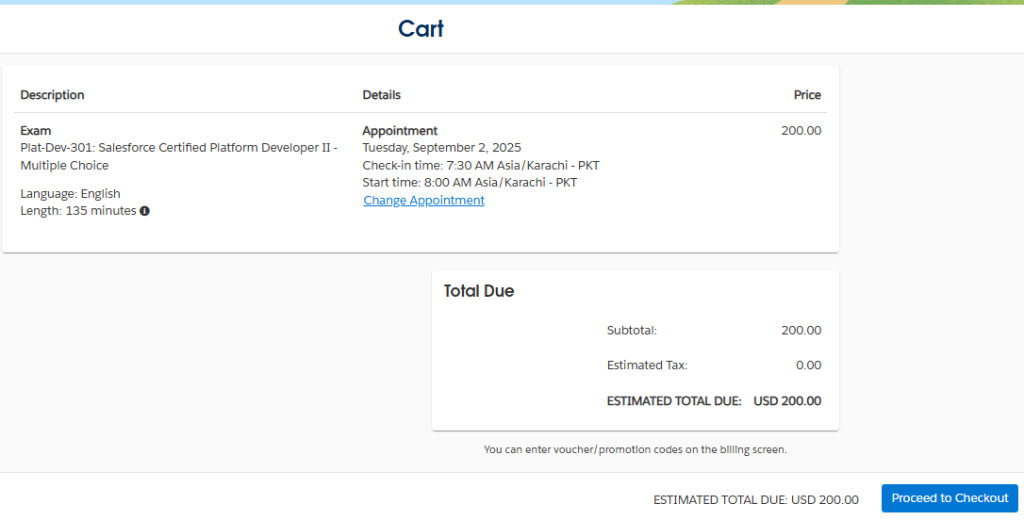Screen dimensions: 1024x520
Task: Select the Cart page heading
Action: [x=421, y=29]
